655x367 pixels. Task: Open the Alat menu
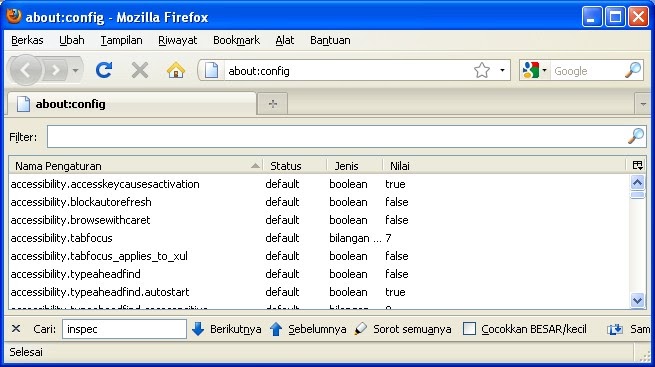(x=284, y=40)
